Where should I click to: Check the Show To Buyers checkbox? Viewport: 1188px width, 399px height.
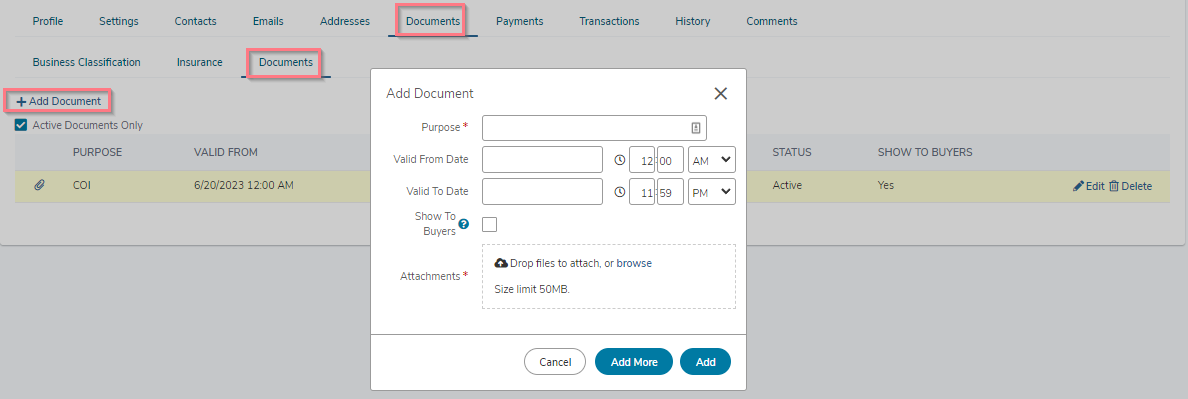[489, 224]
